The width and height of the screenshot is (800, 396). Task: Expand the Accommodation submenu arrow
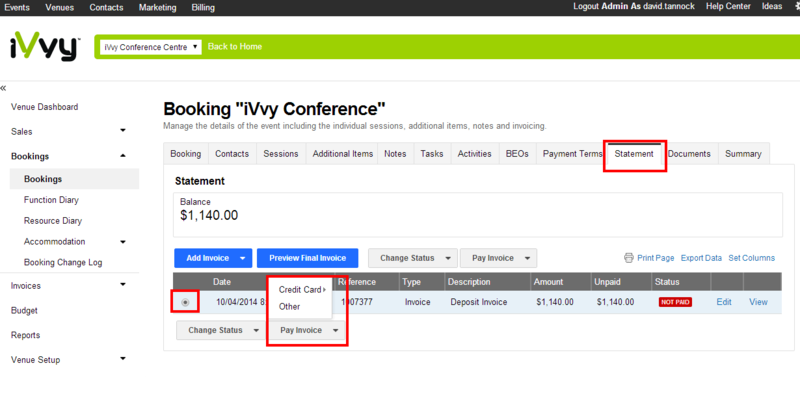point(122,241)
